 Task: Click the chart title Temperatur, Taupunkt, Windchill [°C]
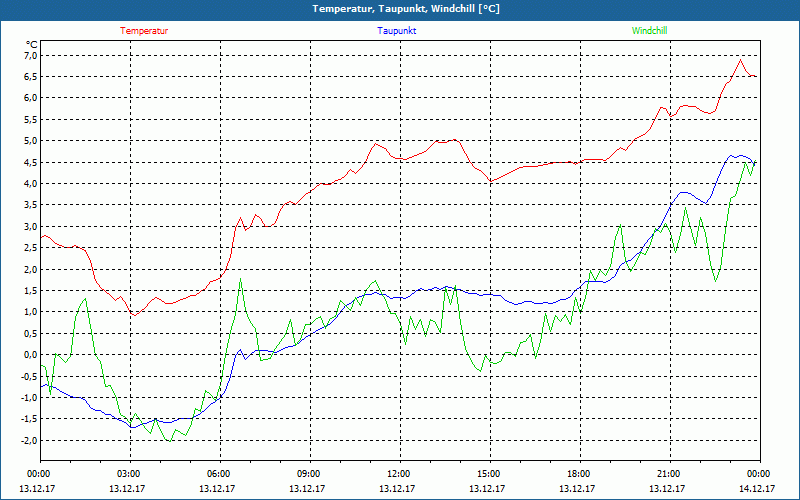tap(406, 9)
